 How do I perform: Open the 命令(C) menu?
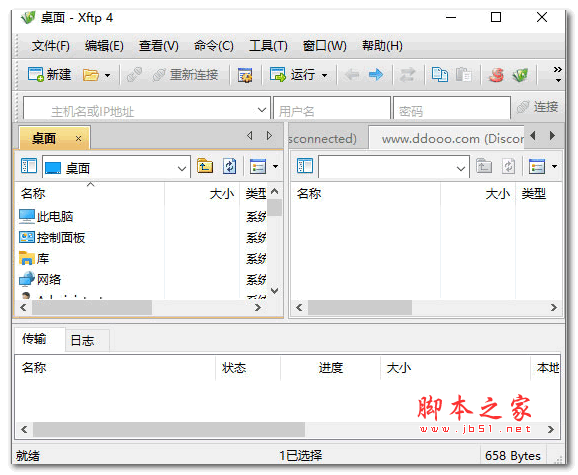pyautogui.click(x=214, y=46)
